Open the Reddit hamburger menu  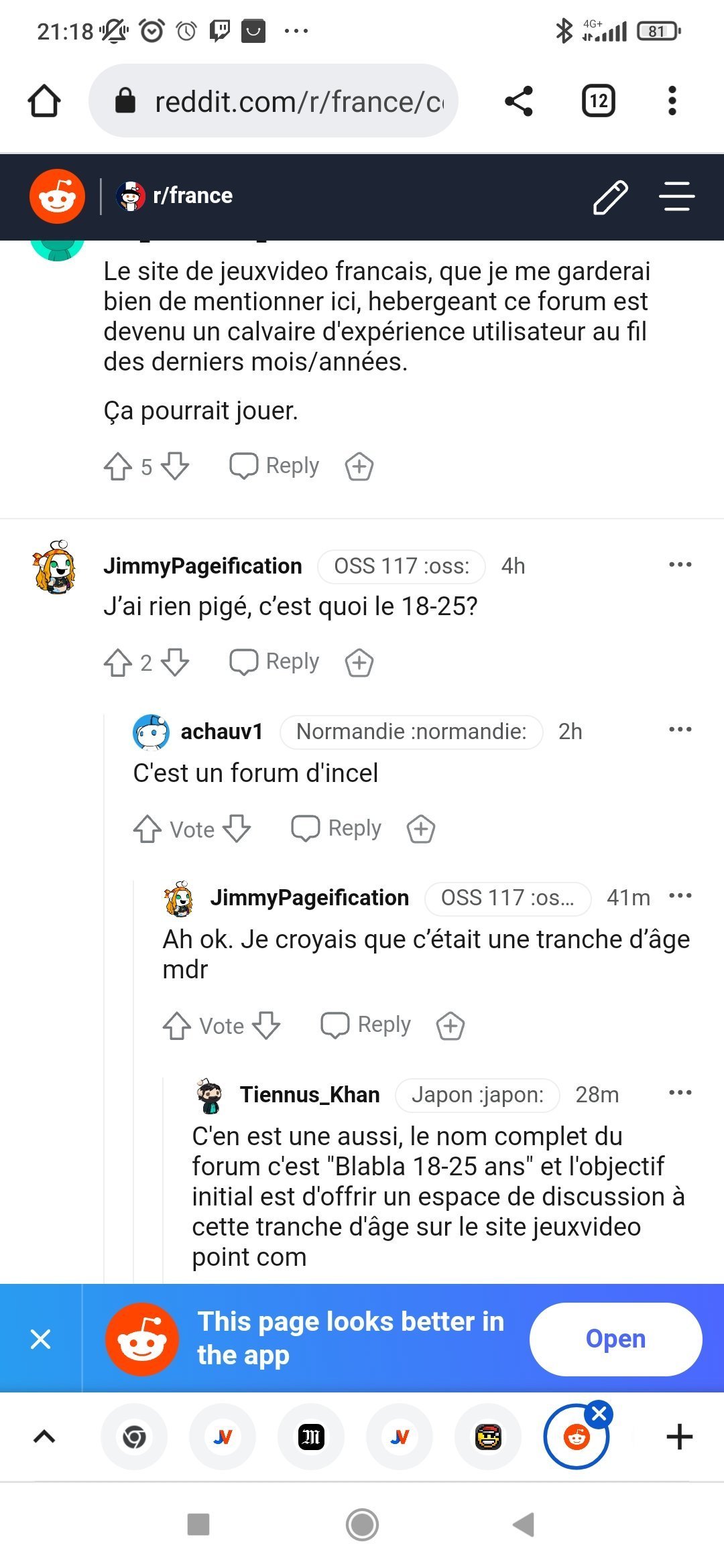tap(676, 196)
